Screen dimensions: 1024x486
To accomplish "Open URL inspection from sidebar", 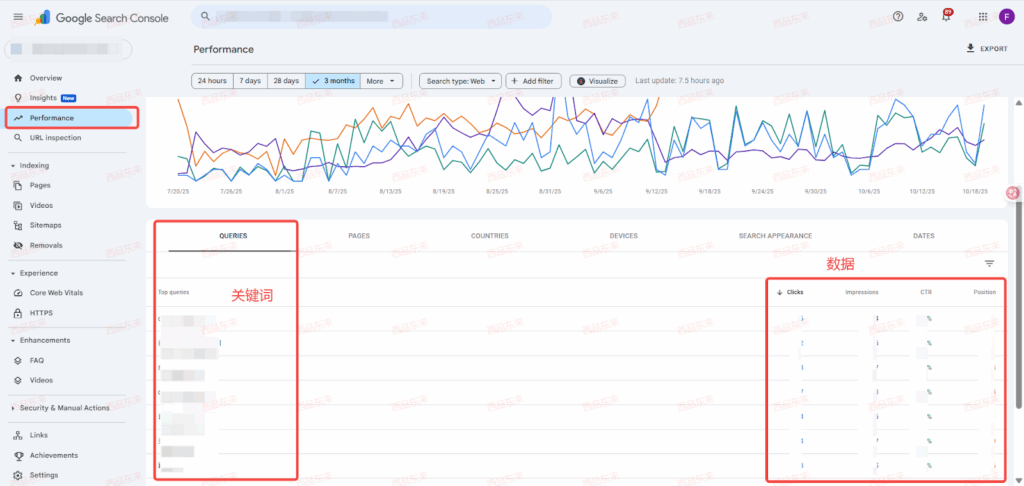I will [55, 138].
